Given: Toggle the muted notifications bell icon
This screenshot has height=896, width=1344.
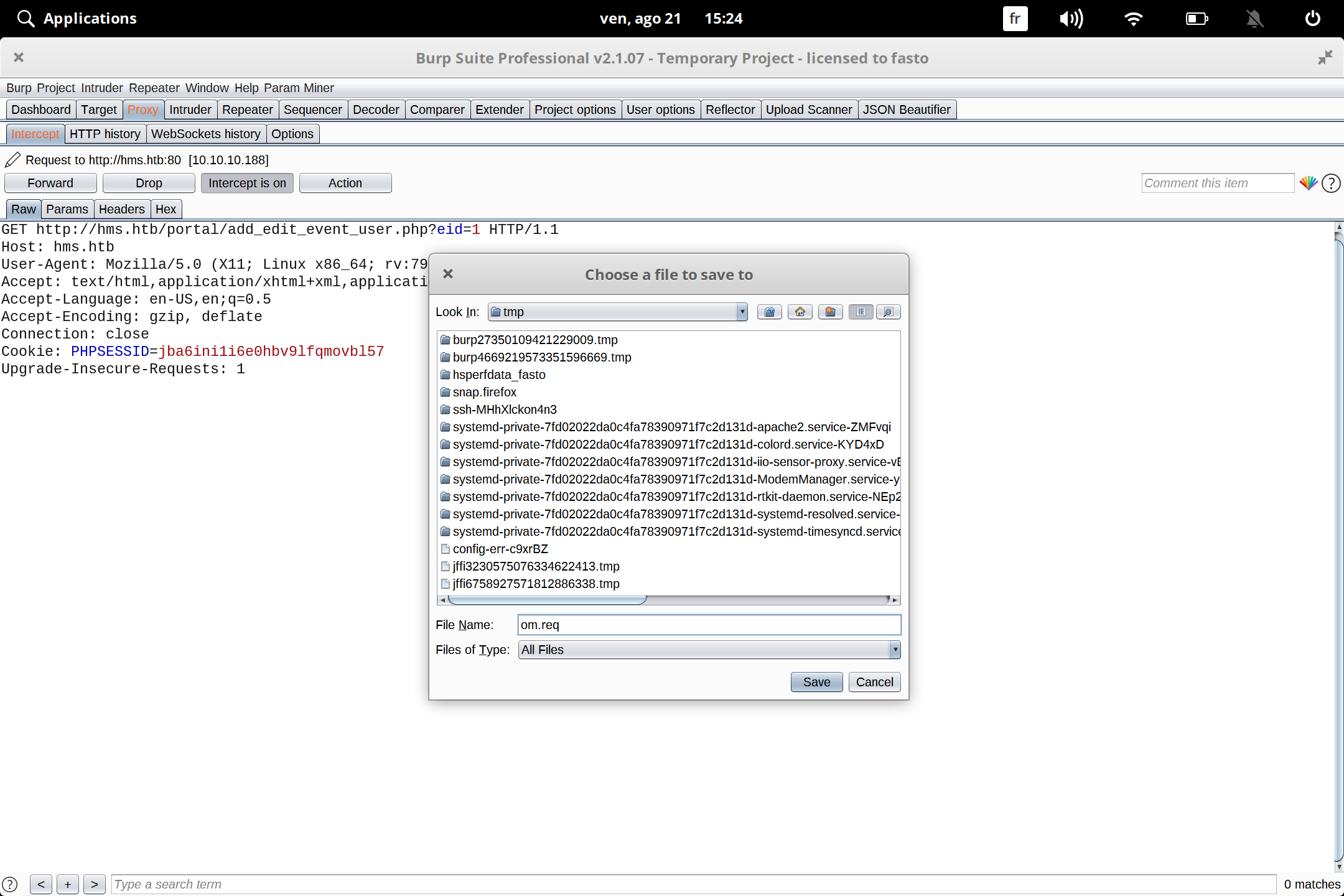Looking at the screenshot, I should click(x=1254, y=19).
